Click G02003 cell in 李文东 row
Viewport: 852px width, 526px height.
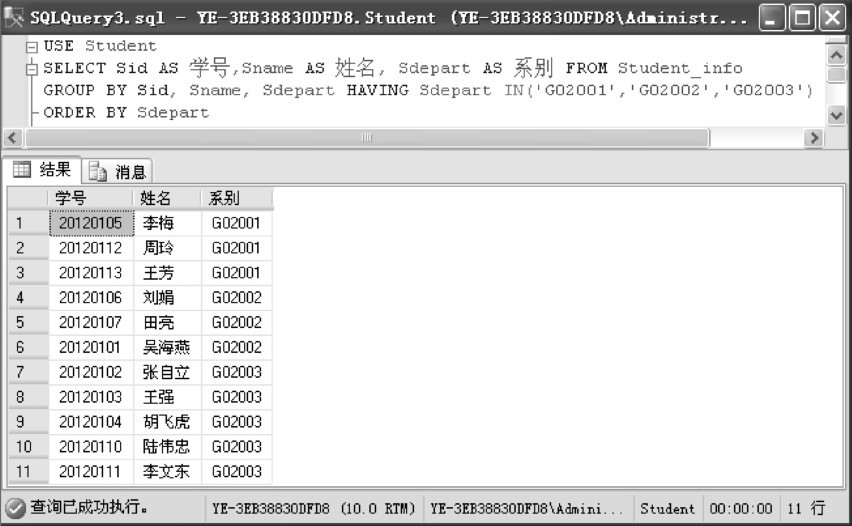237,472
